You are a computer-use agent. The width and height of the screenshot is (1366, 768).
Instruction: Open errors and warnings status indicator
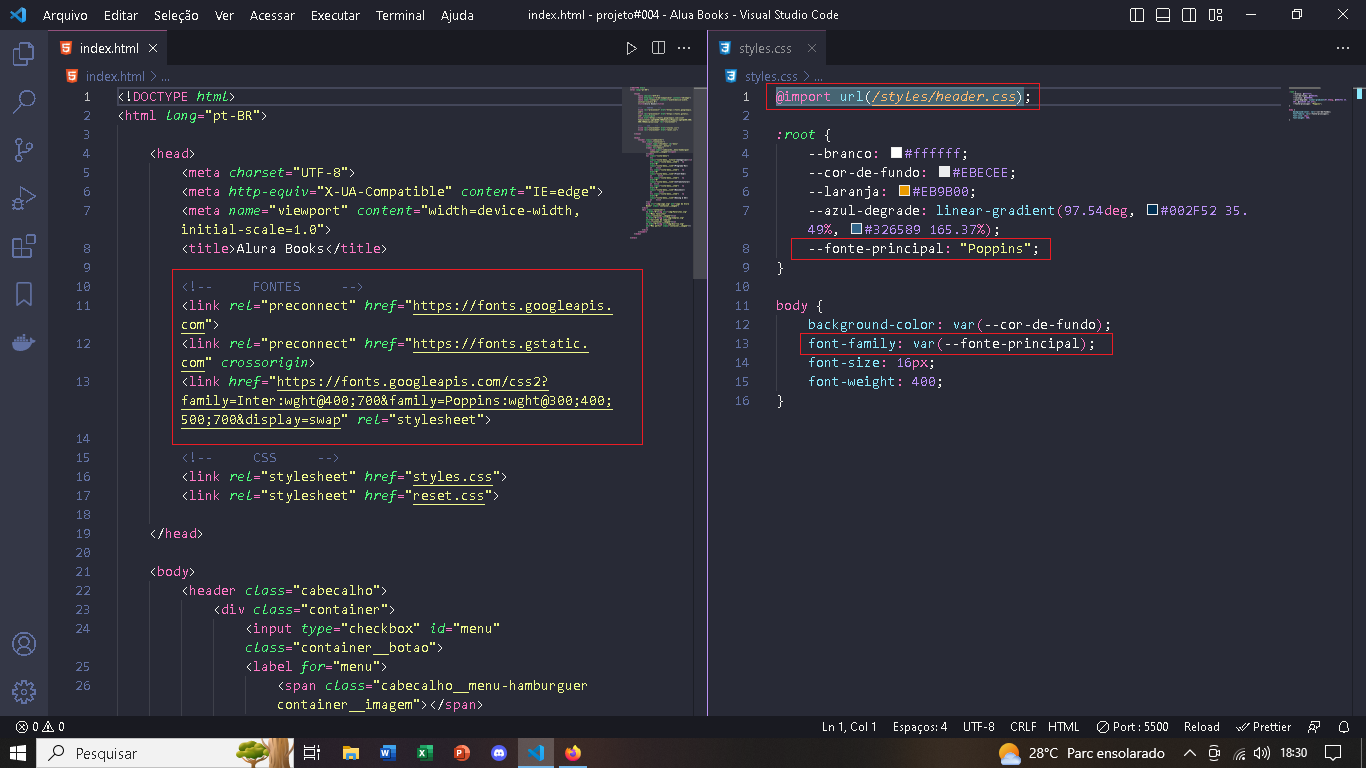tap(40, 727)
